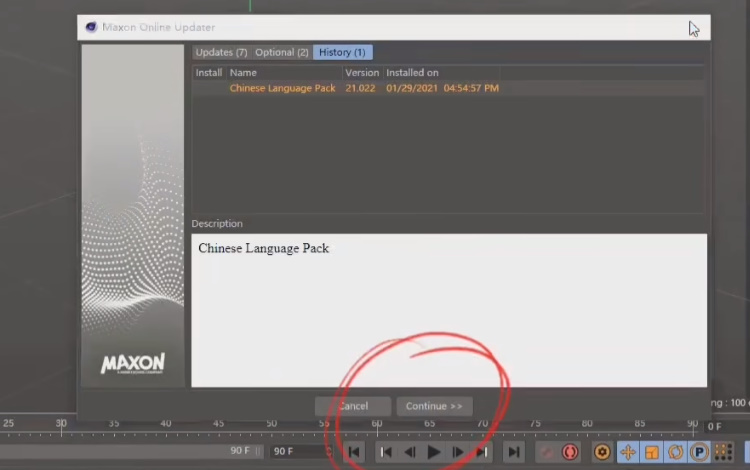Click the Description label
The height and width of the screenshot is (470, 750).
tap(217, 223)
